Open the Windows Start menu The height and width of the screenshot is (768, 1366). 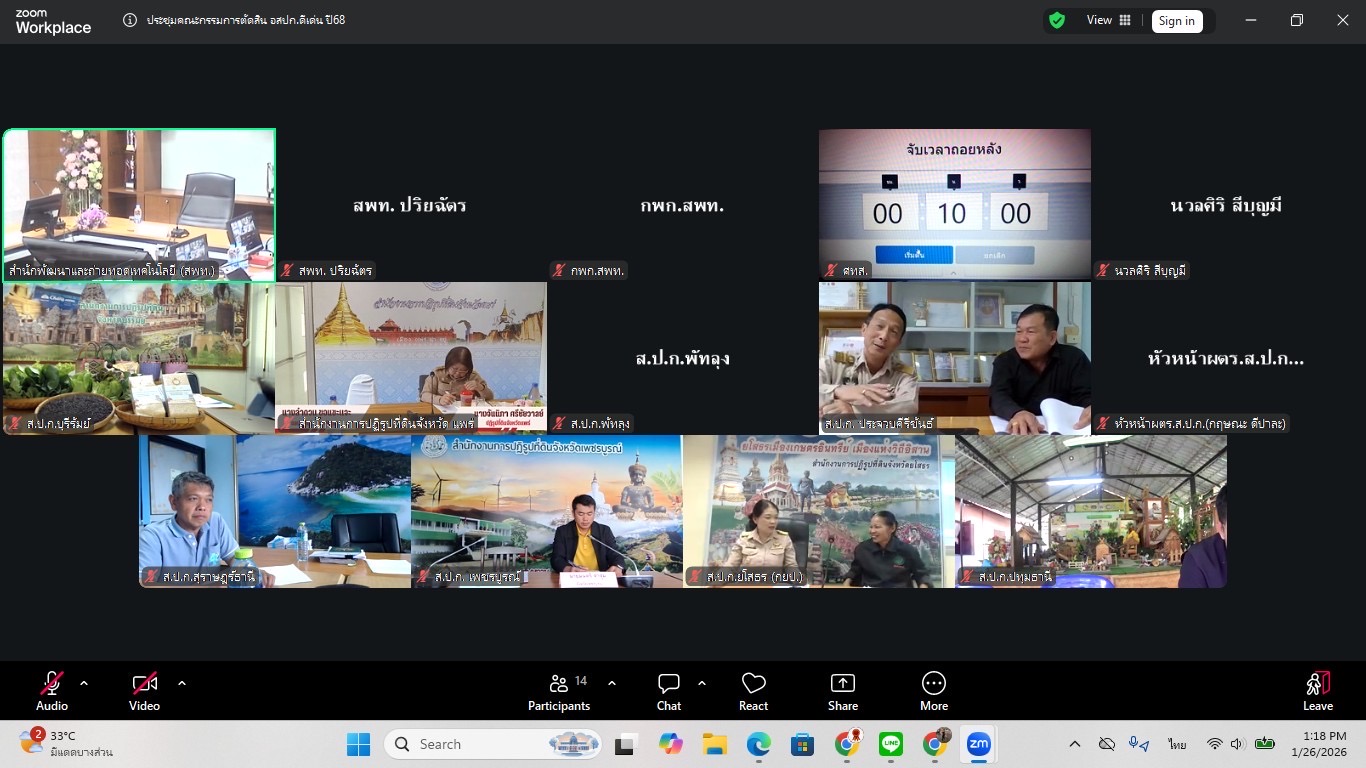[358, 744]
